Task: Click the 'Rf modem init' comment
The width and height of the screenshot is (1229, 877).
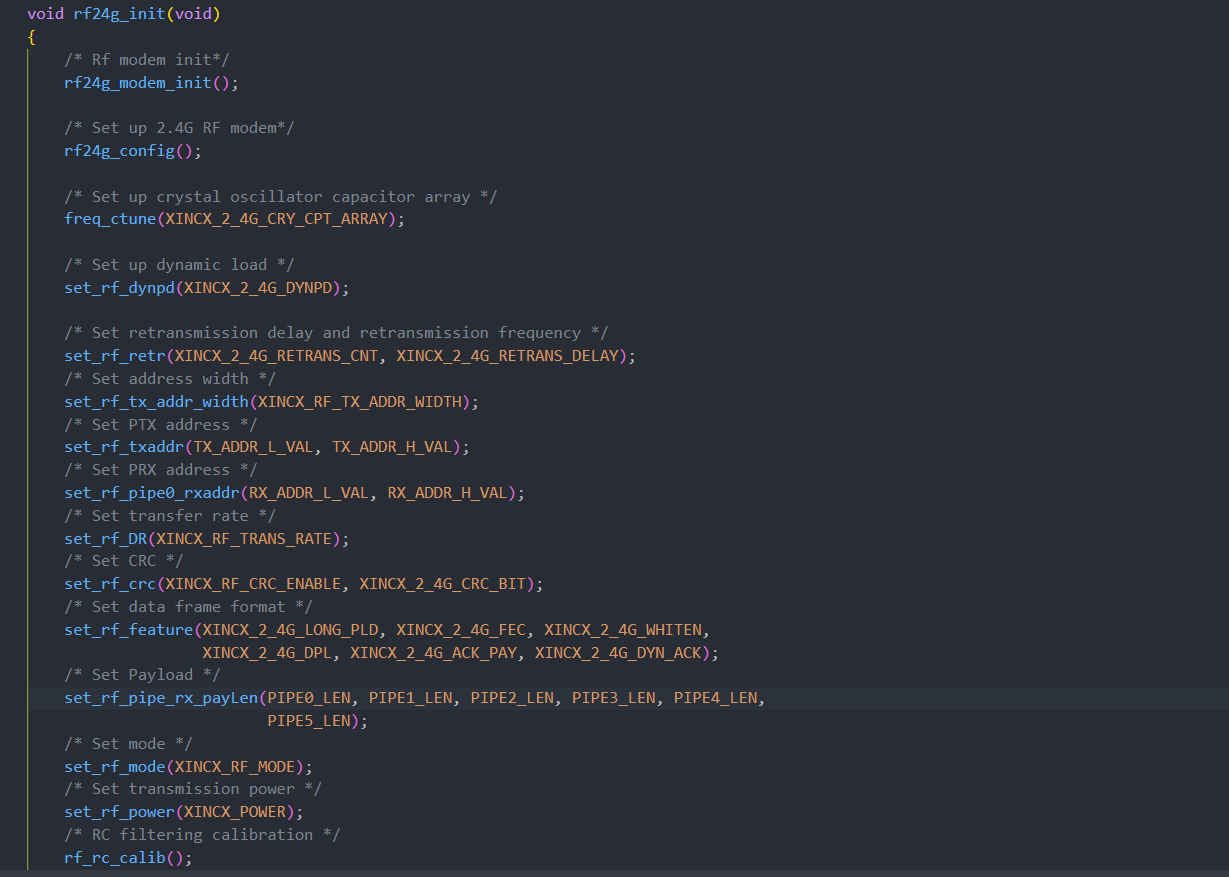Action: click(147, 60)
